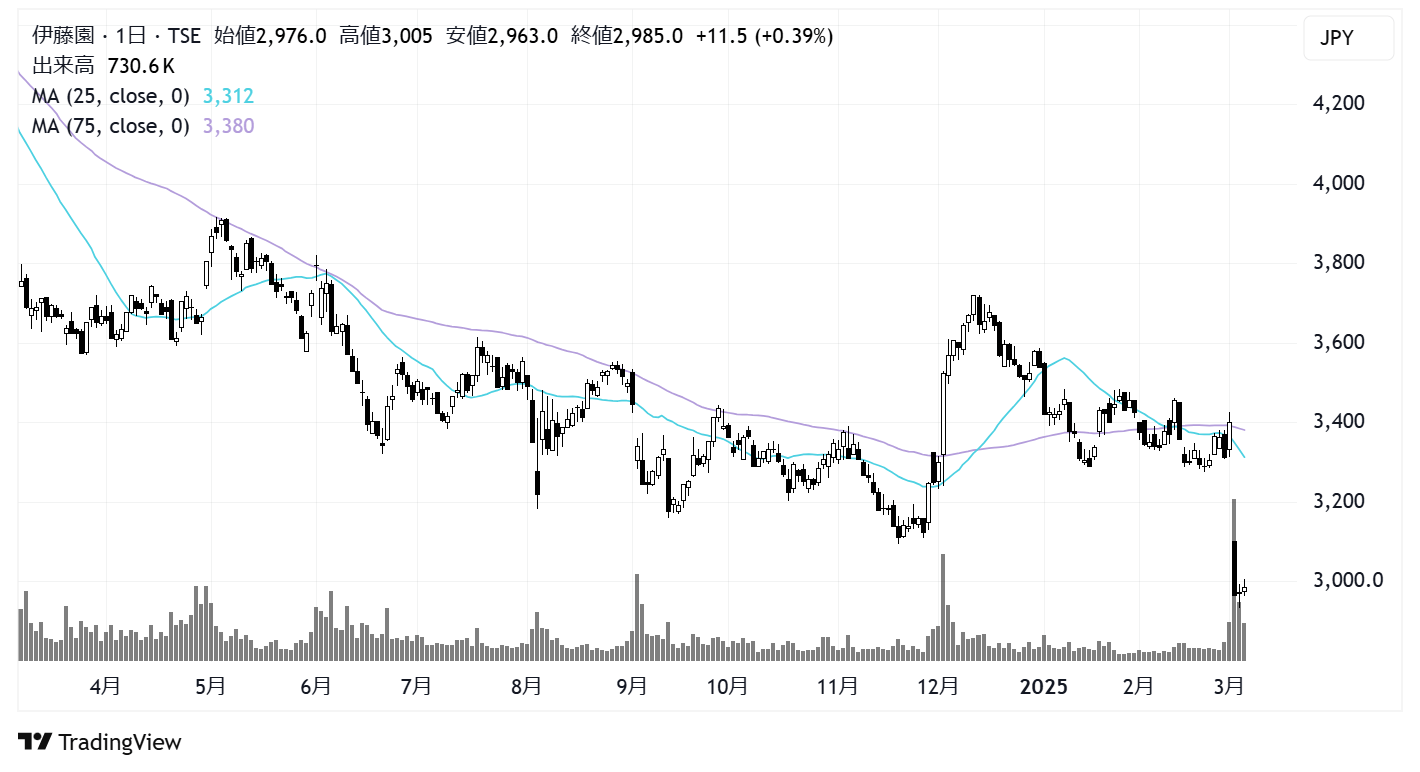Click the 6月 time axis label
Image resolution: width=1420 pixels, height=772 pixels.
coord(315,687)
